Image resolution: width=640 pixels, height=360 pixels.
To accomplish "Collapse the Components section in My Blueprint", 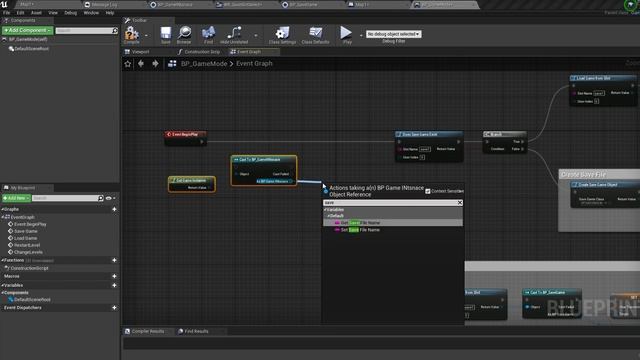I will pyautogui.click(x=2, y=293).
